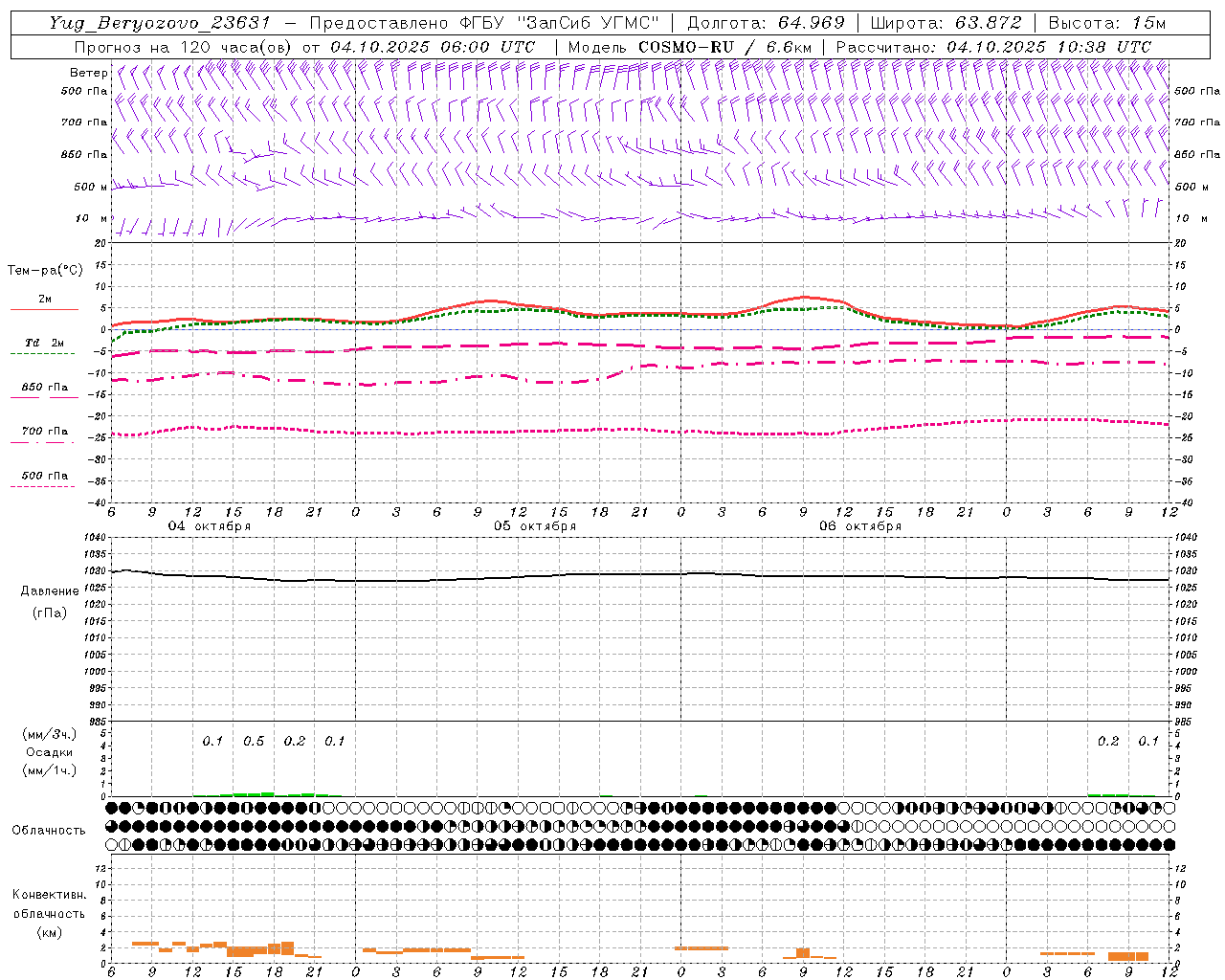Select the provider text ФГБУ "ЗапСиб УГМС"
This screenshot has width=1225, height=980.
tap(561, 23)
